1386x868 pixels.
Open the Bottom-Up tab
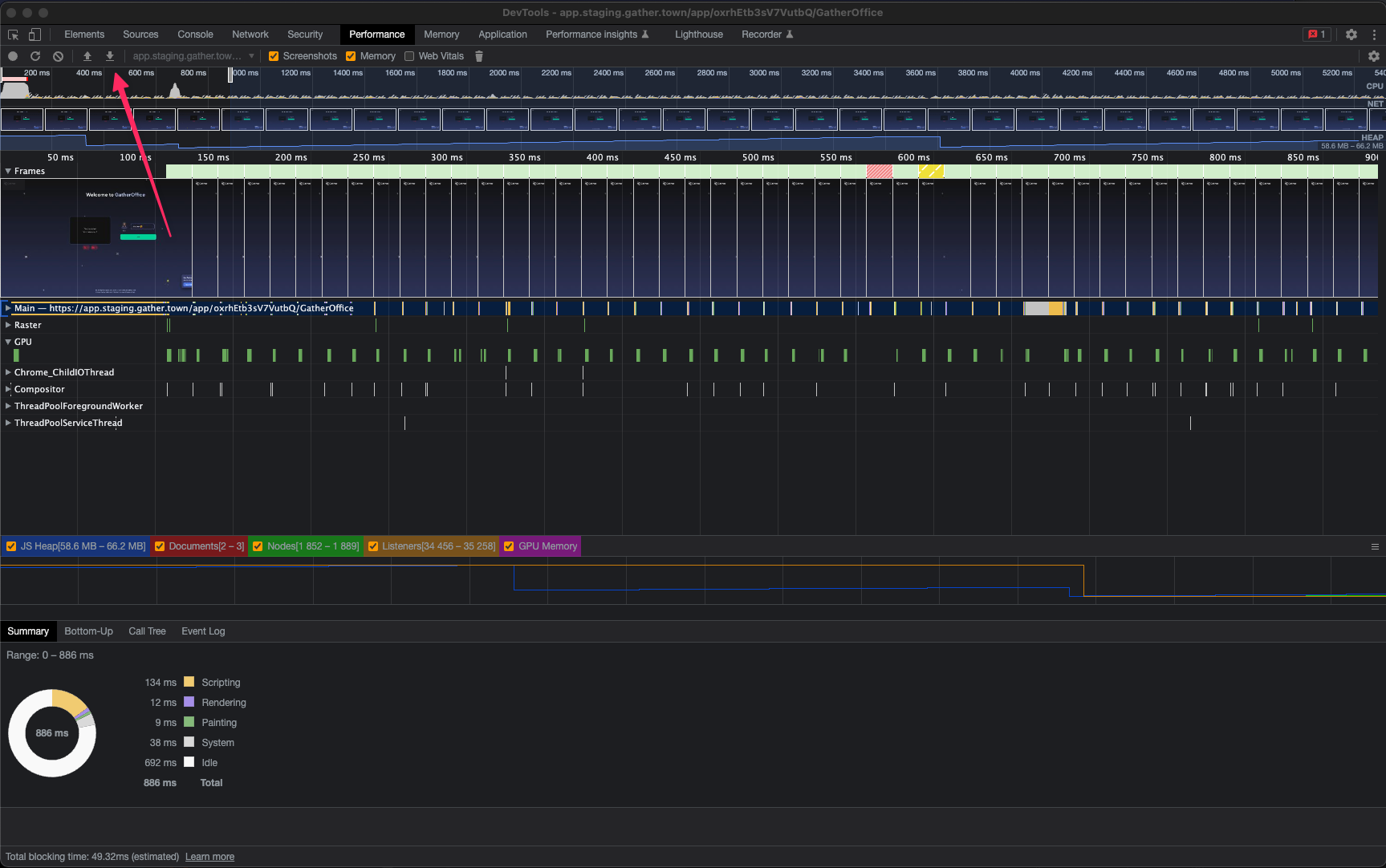88,631
